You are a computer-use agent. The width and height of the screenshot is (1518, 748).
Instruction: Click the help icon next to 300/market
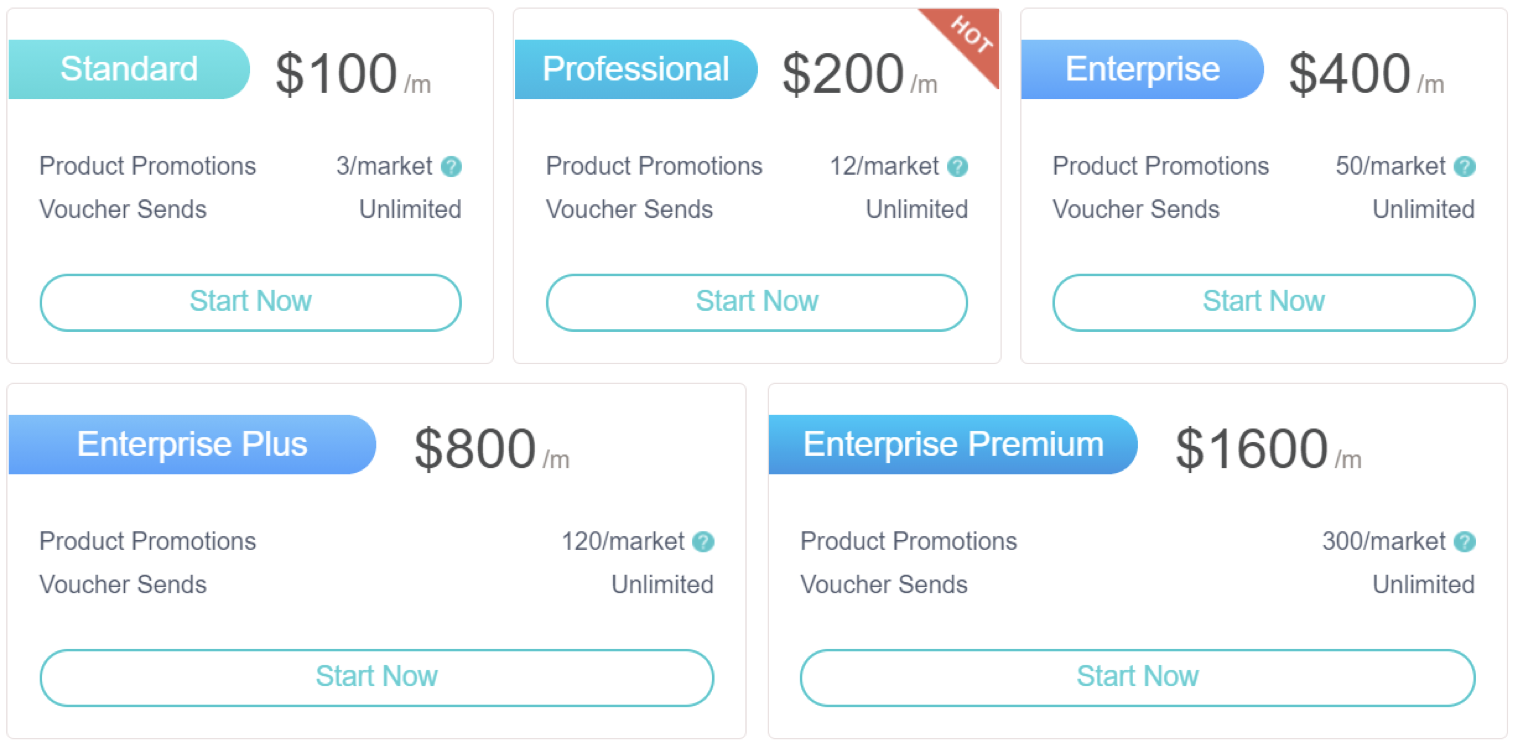tap(1465, 542)
